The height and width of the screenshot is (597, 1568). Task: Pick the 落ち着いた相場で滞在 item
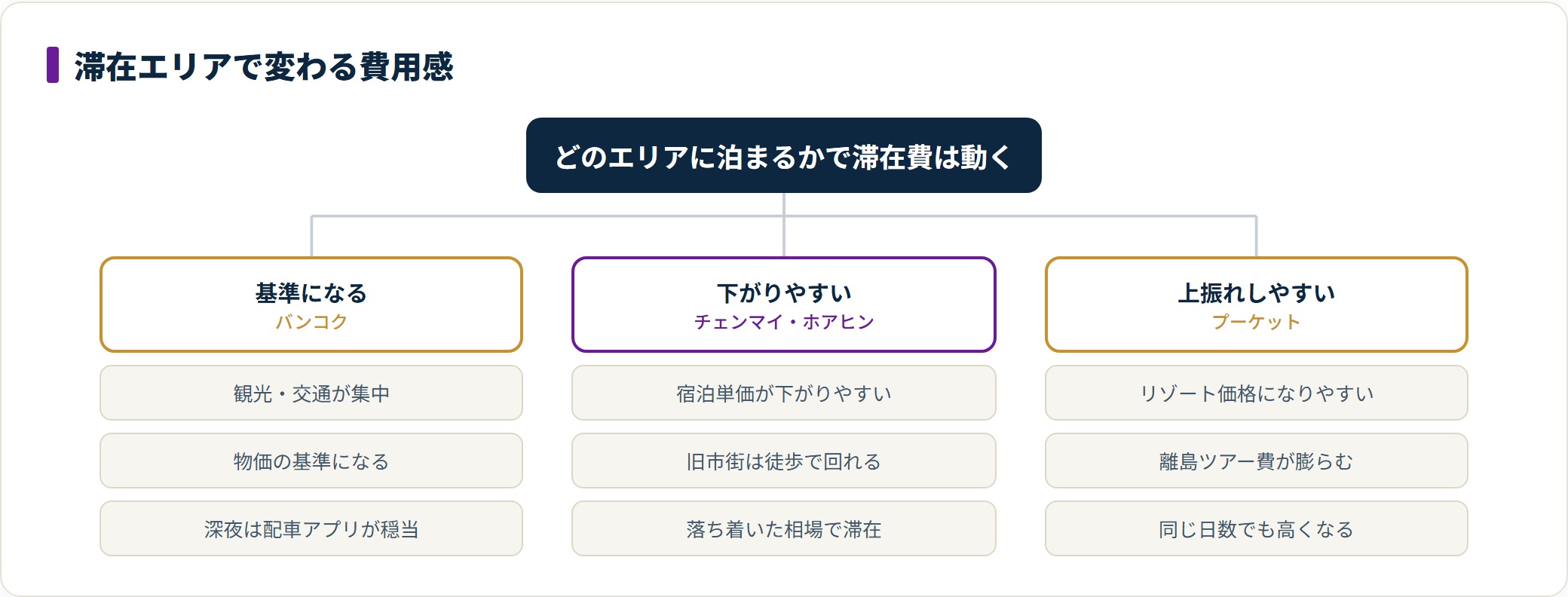coord(784,528)
